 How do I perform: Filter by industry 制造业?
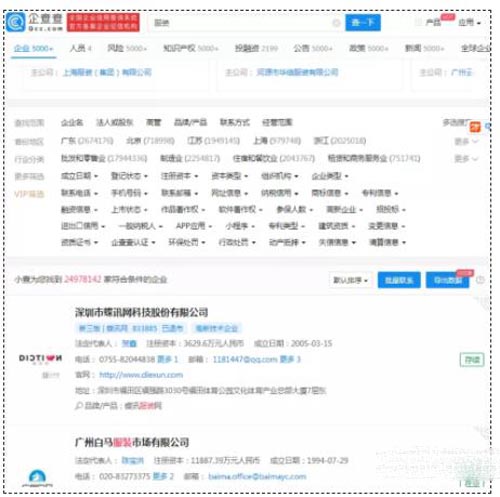point(190,158)
